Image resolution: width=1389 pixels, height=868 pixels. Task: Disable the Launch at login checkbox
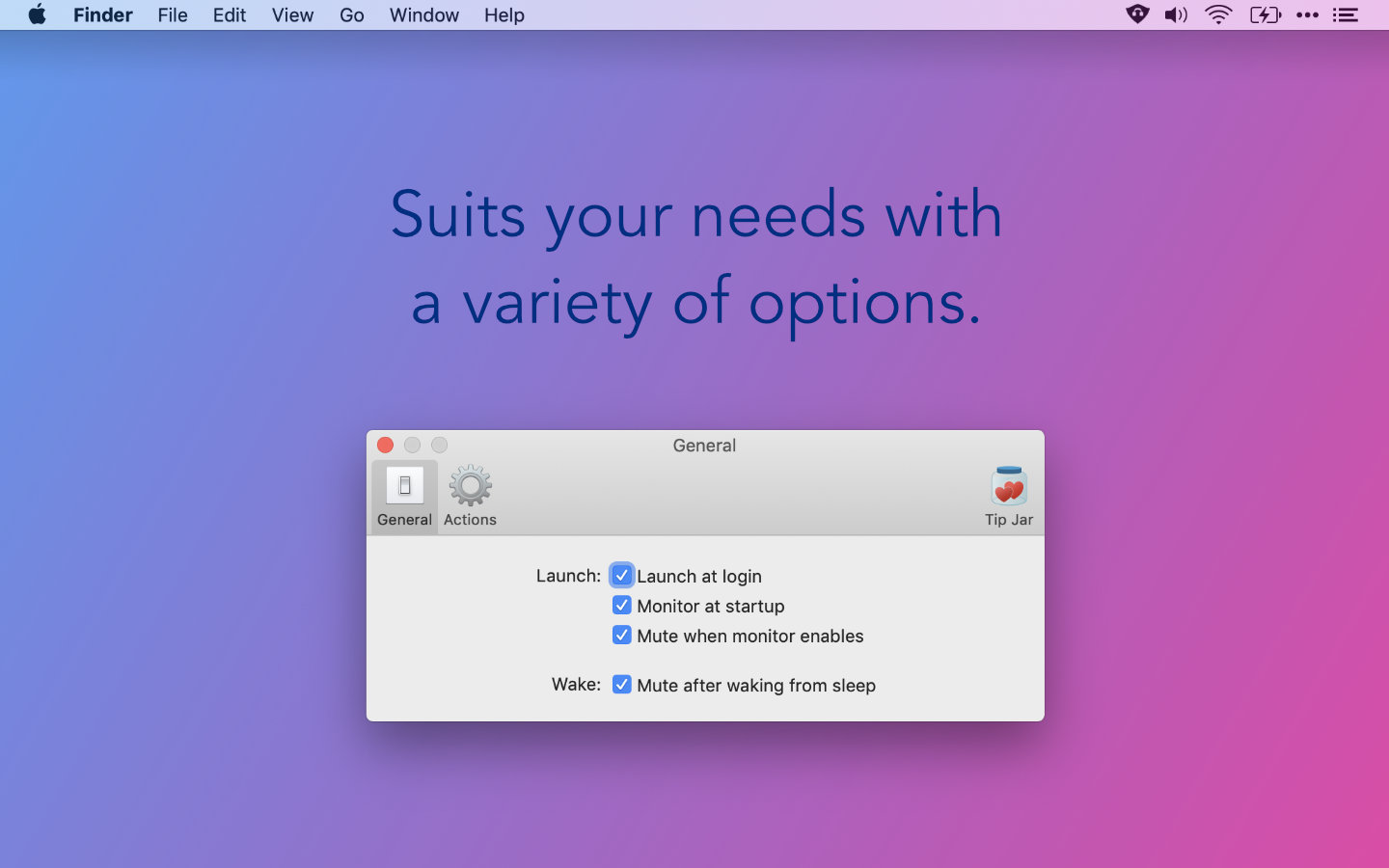(622, 576)
